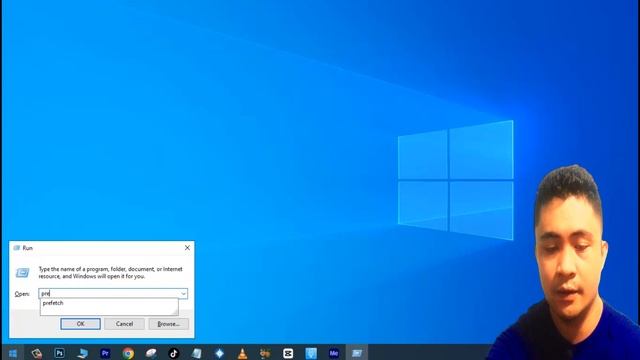This screenshot has width=640, height=360.
Task: Click OK in the Run dialog
Action: pyautogui.click(x=80, y=324)
